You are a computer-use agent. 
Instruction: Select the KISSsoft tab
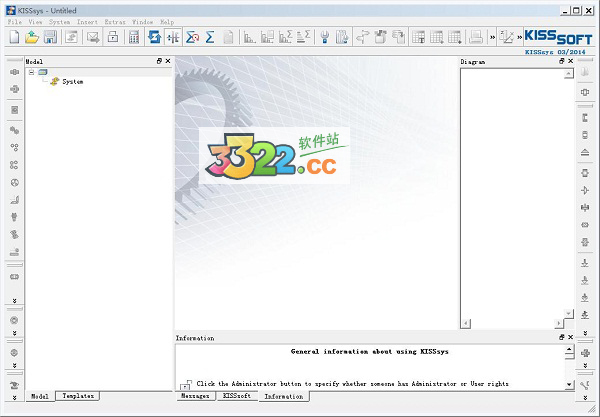[x=236, y=396]
